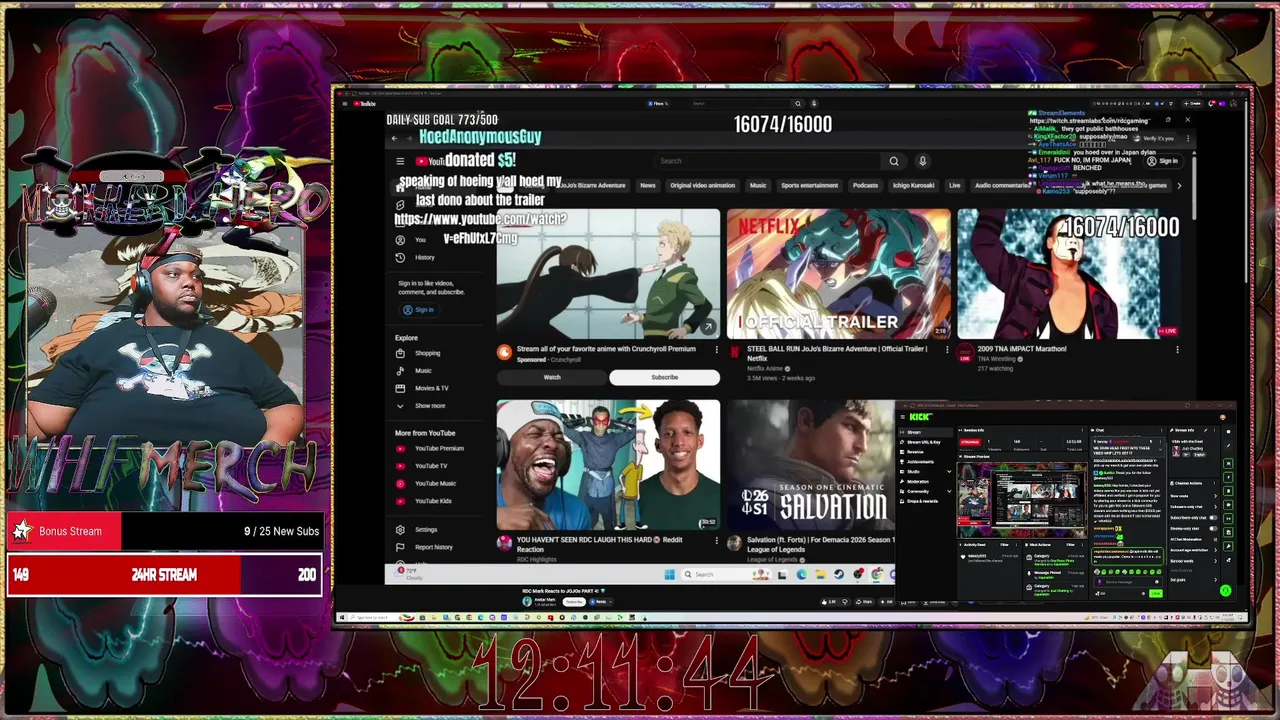Click the TNA Wrestling live channel avatar
Viewport: 1280px width, 720px height.
[x=965, y=352]
